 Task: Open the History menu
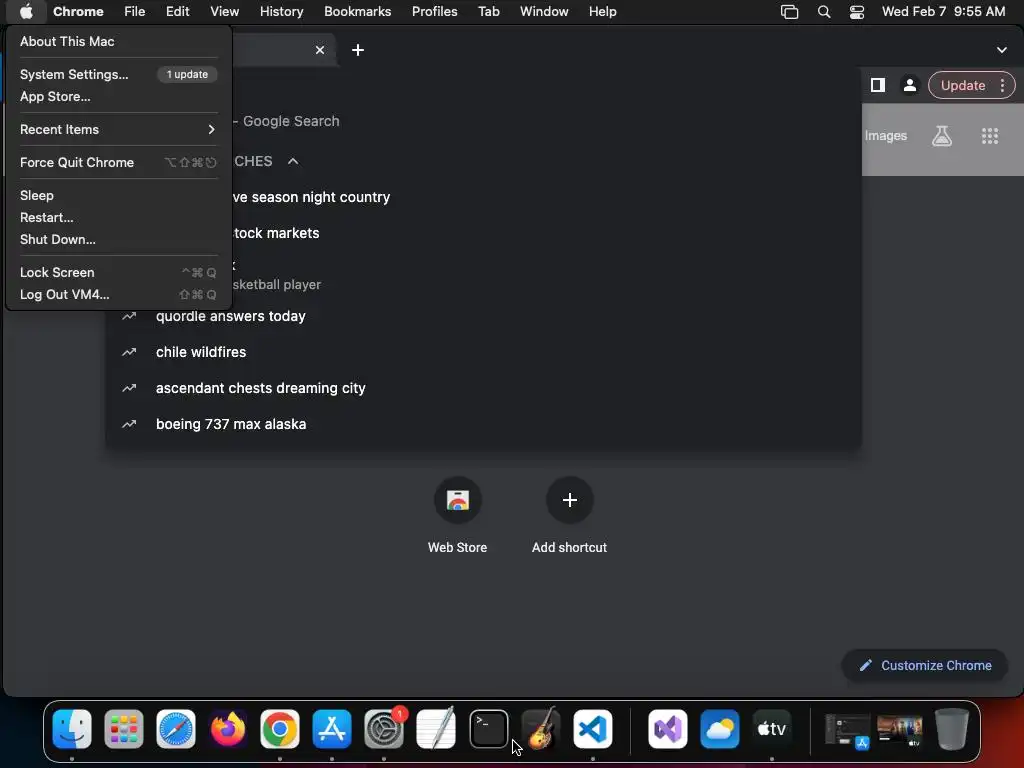(x=281, y=12)
